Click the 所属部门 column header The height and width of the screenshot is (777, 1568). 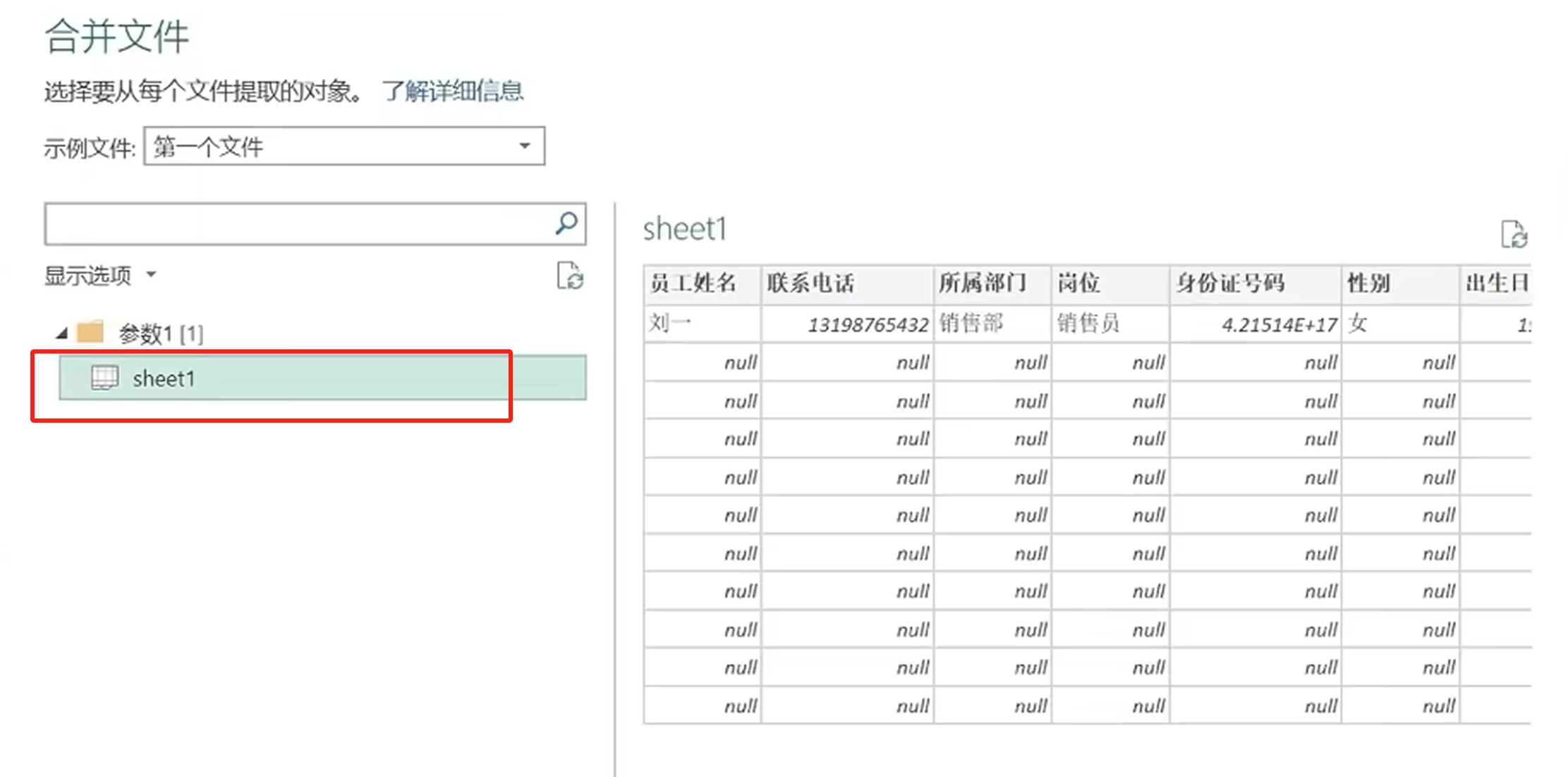click(x=983, y=284)
